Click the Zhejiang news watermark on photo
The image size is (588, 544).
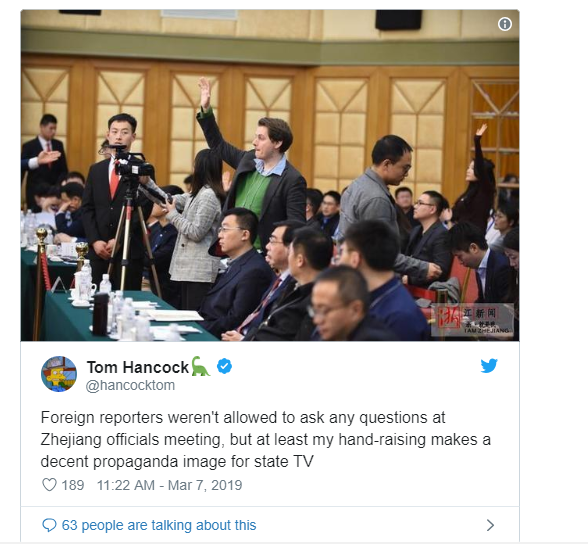472,319
